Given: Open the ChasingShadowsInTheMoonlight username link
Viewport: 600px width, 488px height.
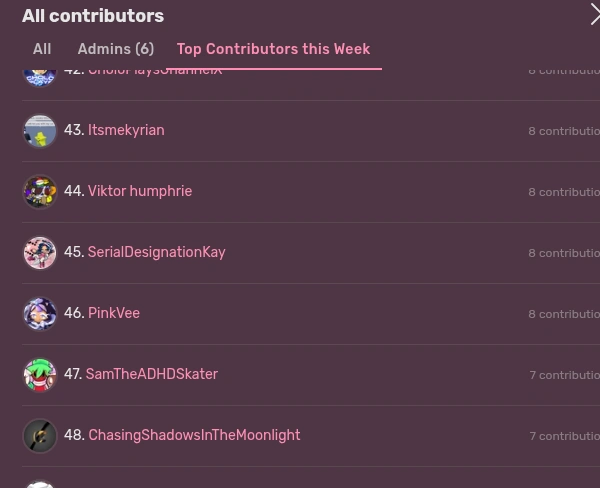Looking at the screenshot, I should pyautogui.click(x=194, y=436).
